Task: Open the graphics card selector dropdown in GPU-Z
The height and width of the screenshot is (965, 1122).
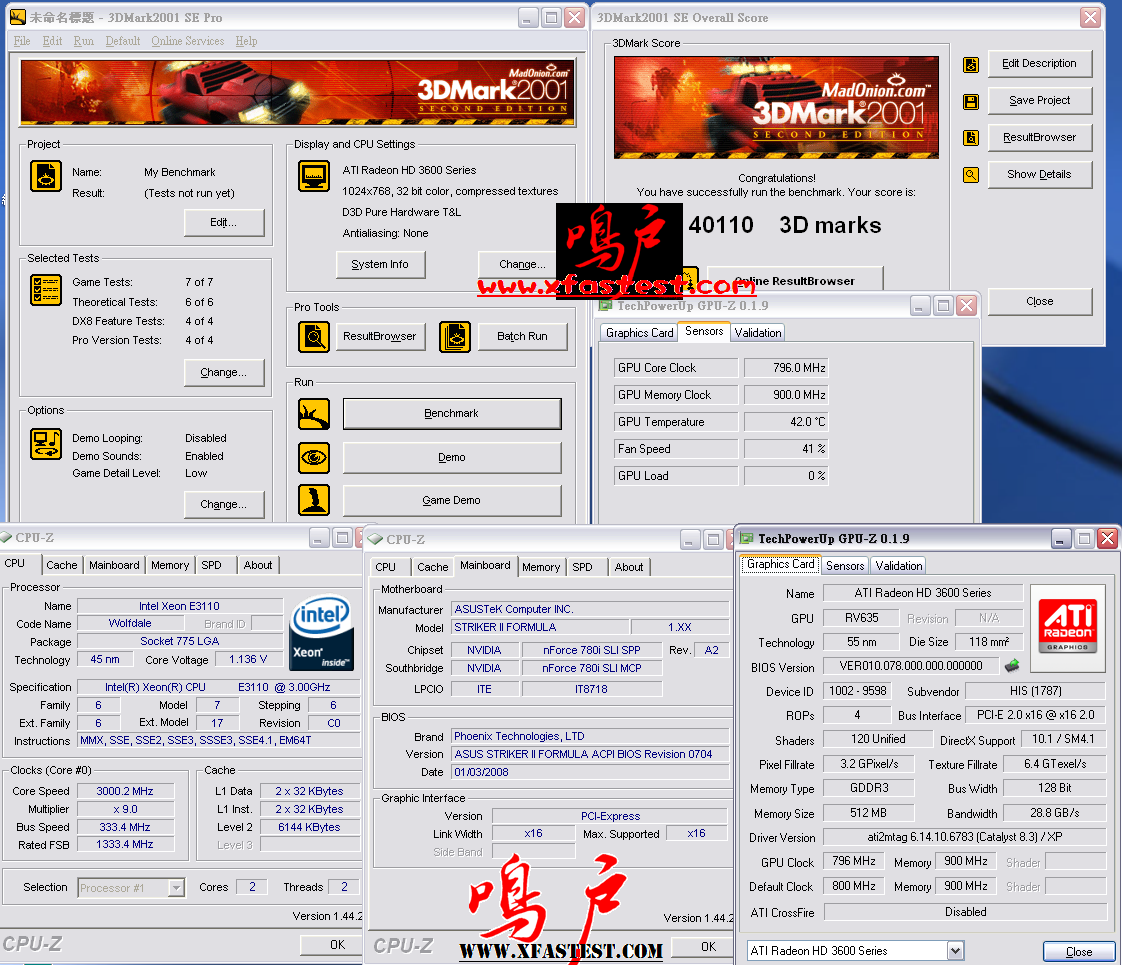Action: coord(955,951)
